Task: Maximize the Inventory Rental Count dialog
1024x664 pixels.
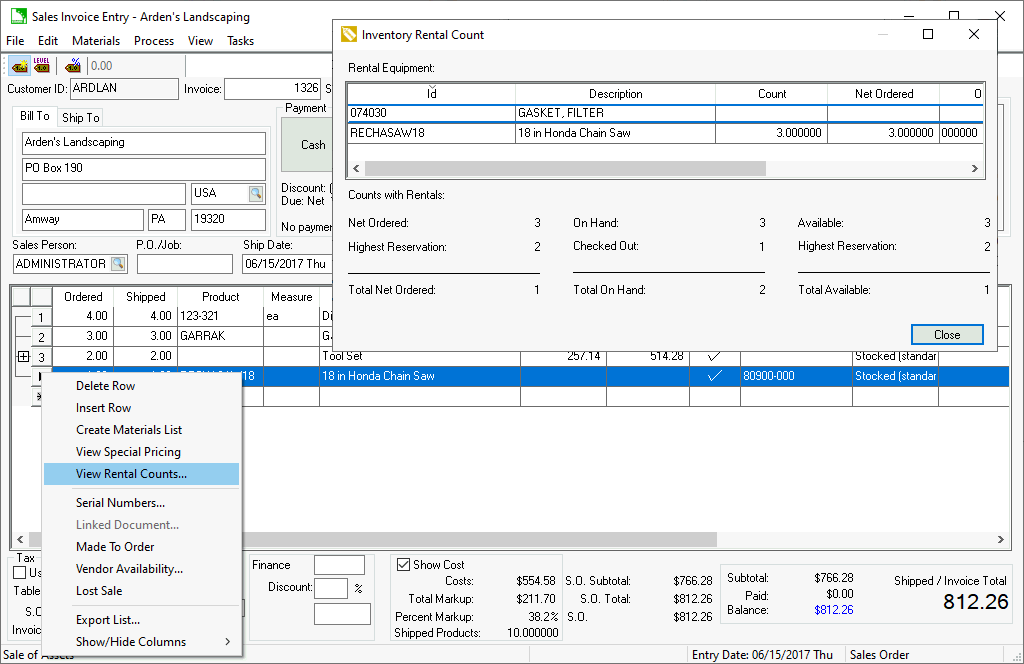Action: tap(928, 34)
